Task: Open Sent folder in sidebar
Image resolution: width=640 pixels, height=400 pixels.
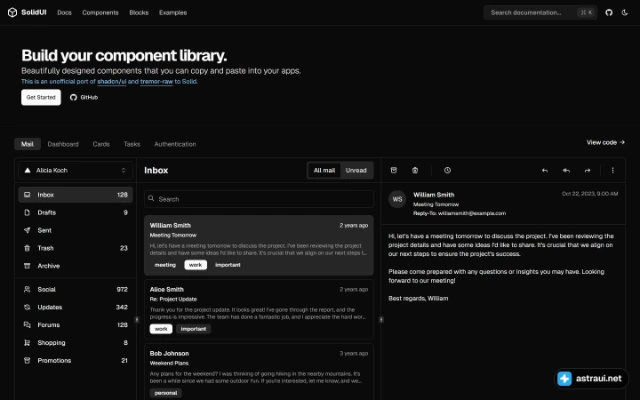Action: 75,230
